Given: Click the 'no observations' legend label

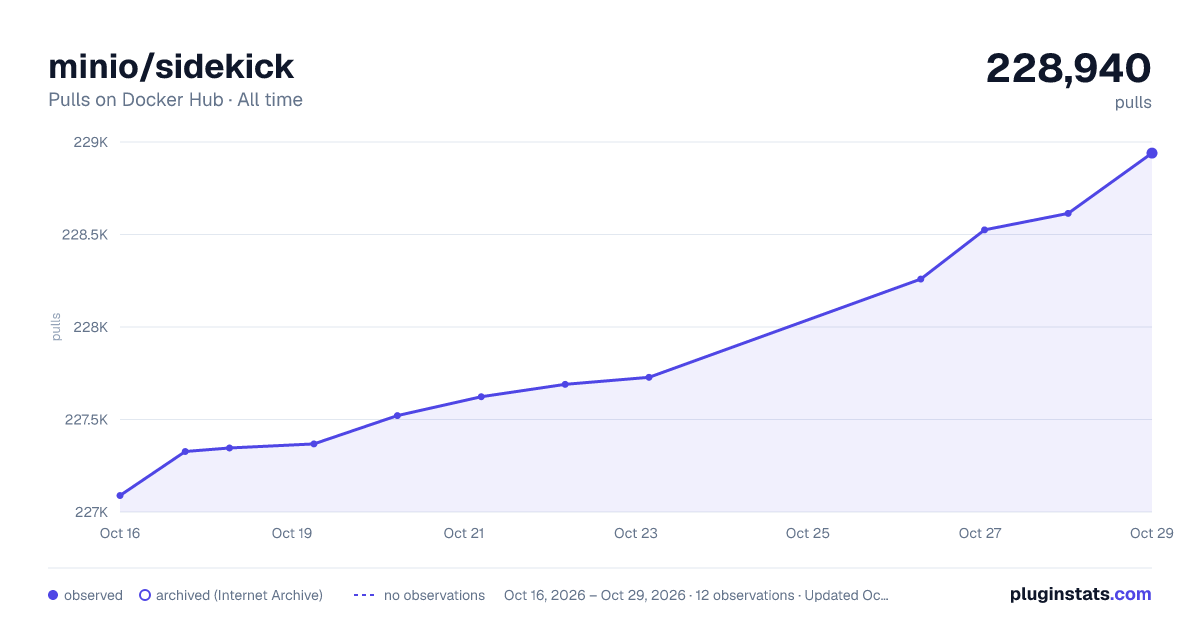Looking at the screenshot, I should [434, 595].
